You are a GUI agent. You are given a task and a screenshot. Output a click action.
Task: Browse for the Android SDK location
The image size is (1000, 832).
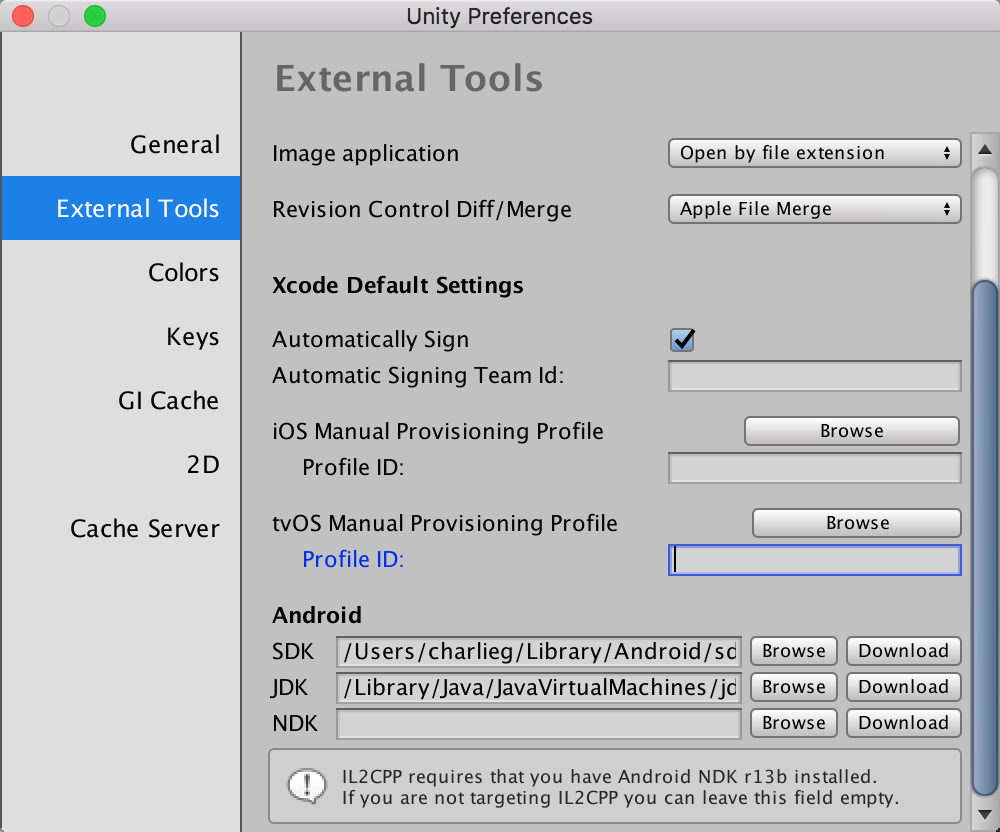click(x=793, y=651)
